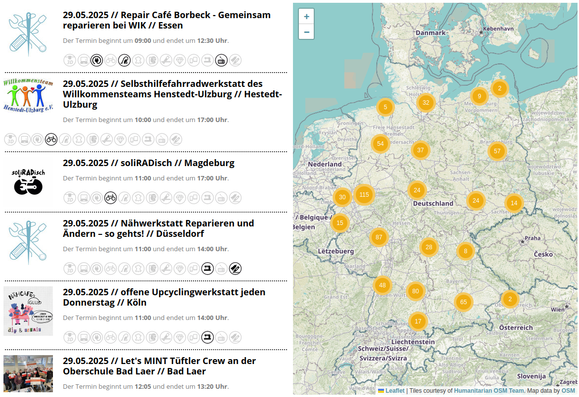Select the bicycle icon under soliRADisch Magdeburg
The width and height of the screenshot is (579, 397).
click(110, 198)
